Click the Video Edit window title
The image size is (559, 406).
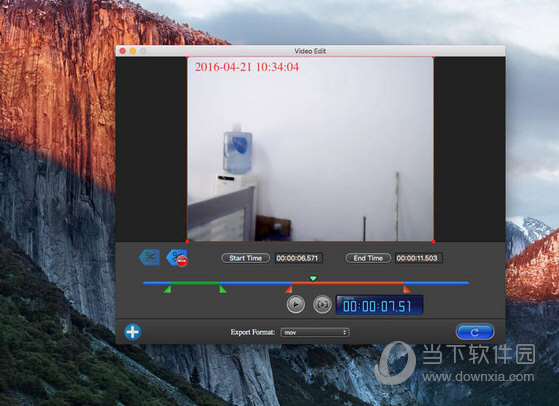(x=310, y=51)
